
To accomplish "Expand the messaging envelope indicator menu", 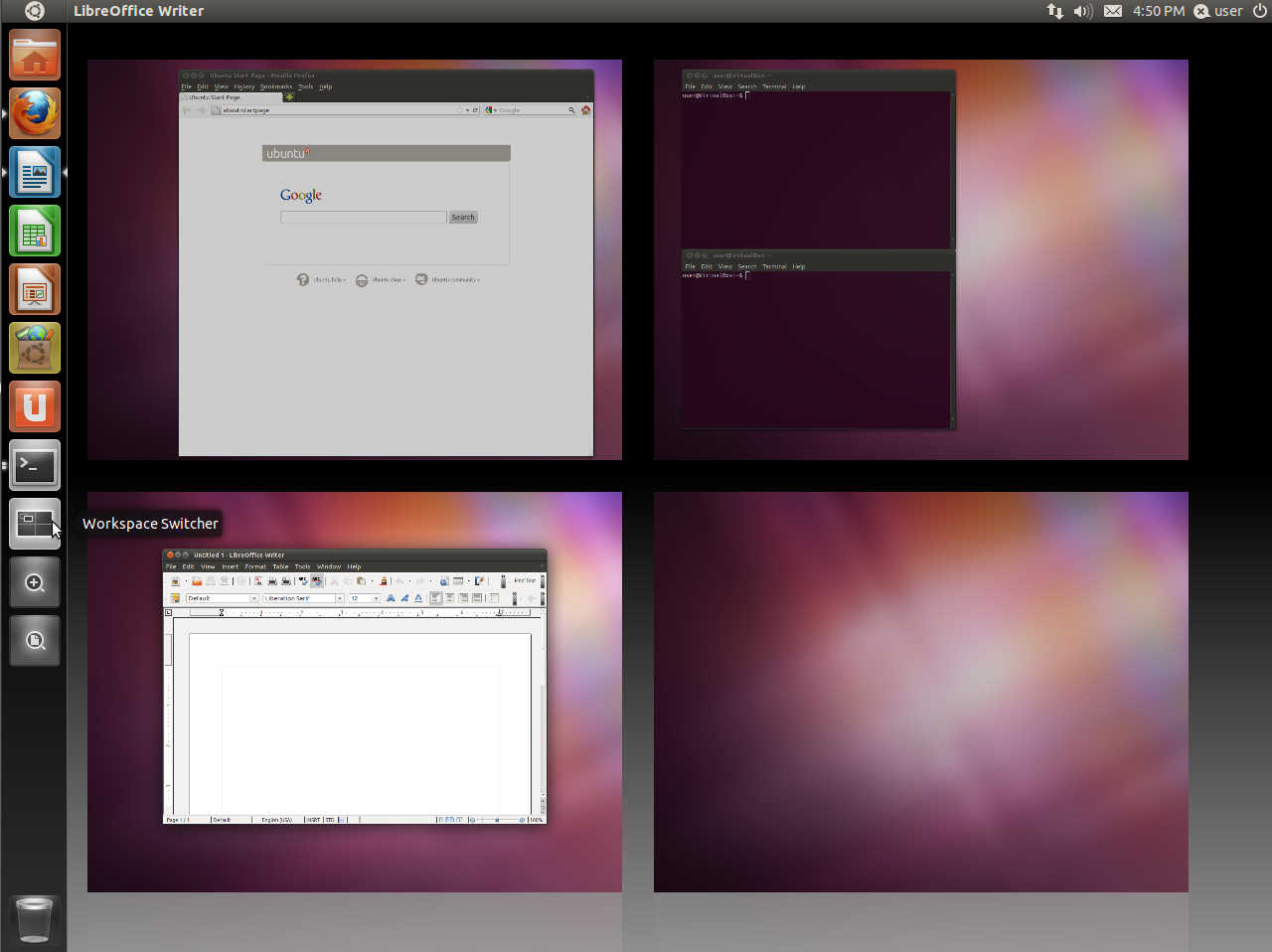I will tap(1113, 11).
